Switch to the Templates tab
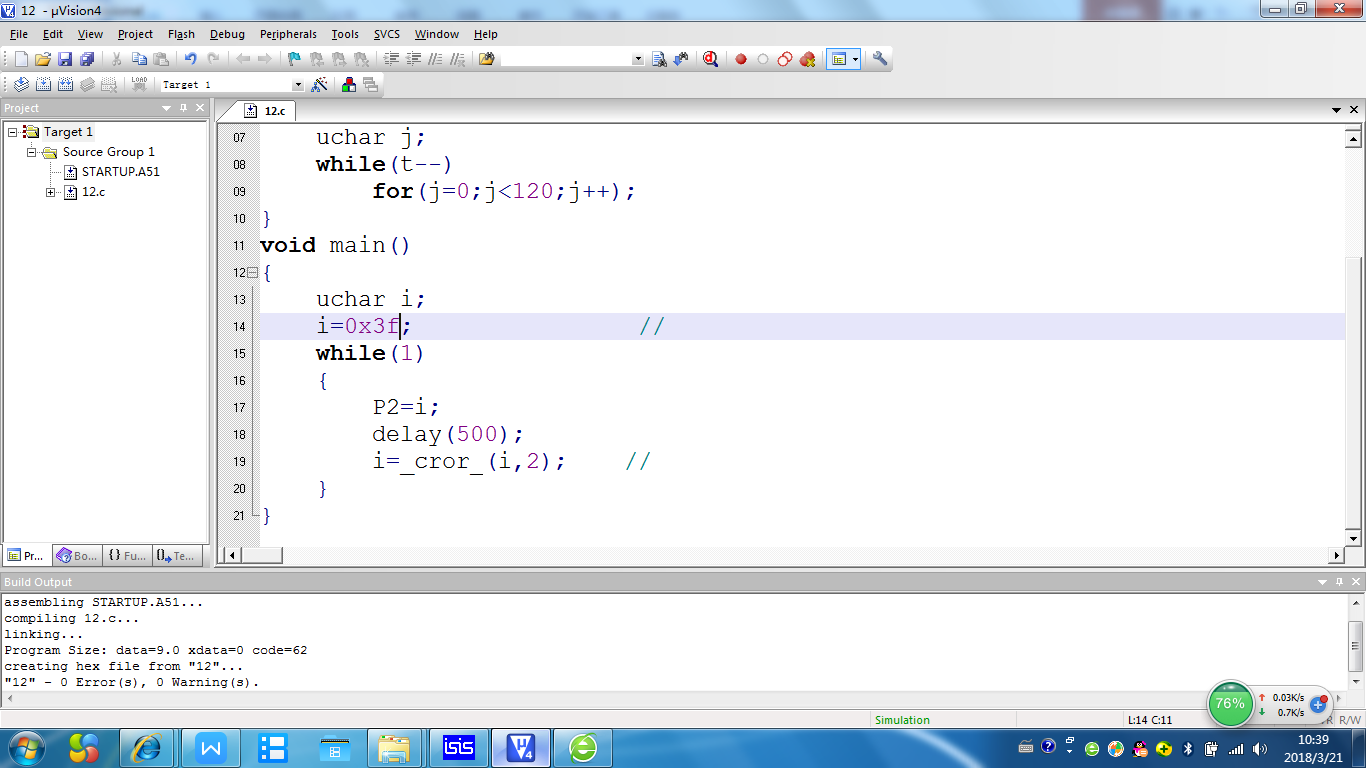Viewport: 1366px width, 768px height. [x=177, y=555]
